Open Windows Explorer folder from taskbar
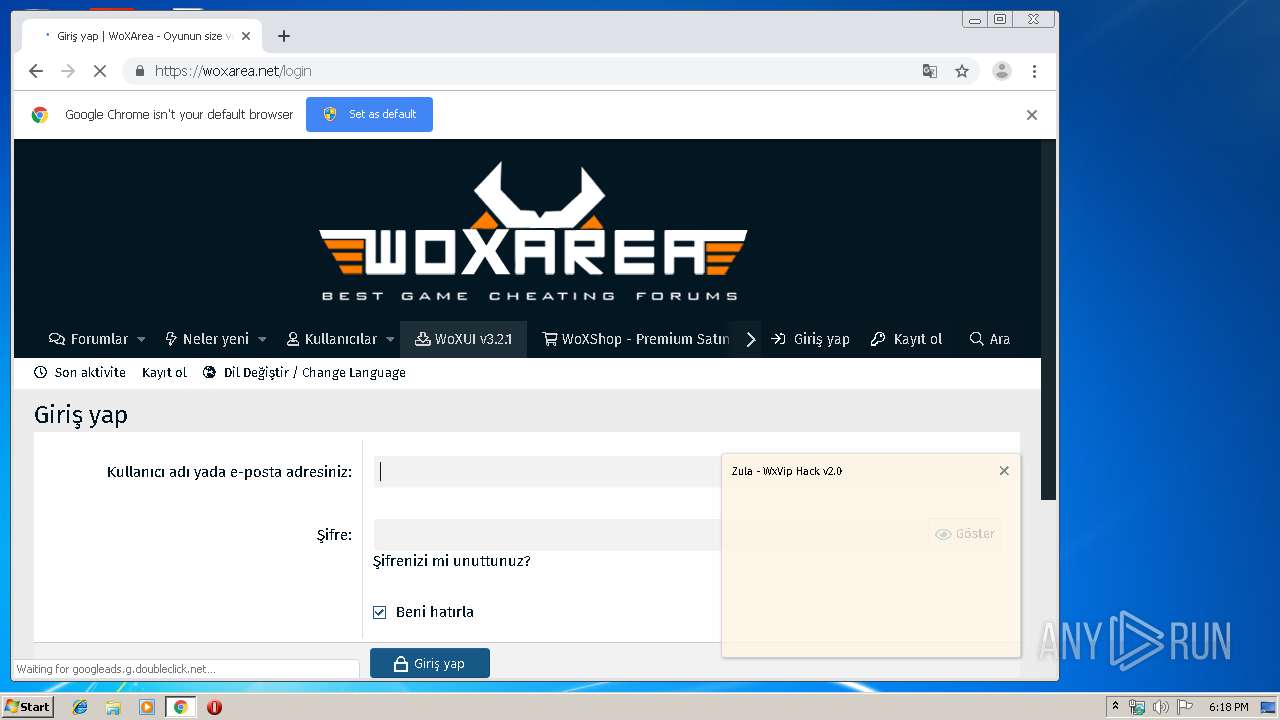1280x720 pixels. (x=113, y=707)
